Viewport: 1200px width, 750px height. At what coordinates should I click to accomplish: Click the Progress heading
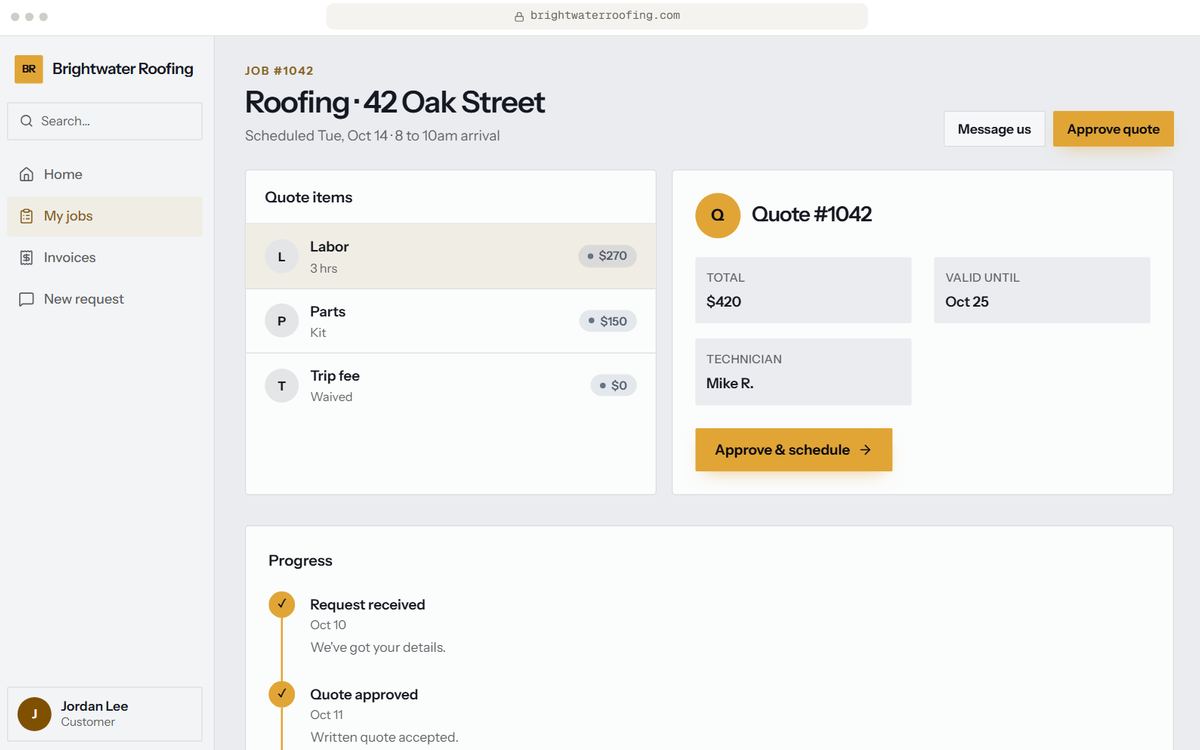[300, 561]
